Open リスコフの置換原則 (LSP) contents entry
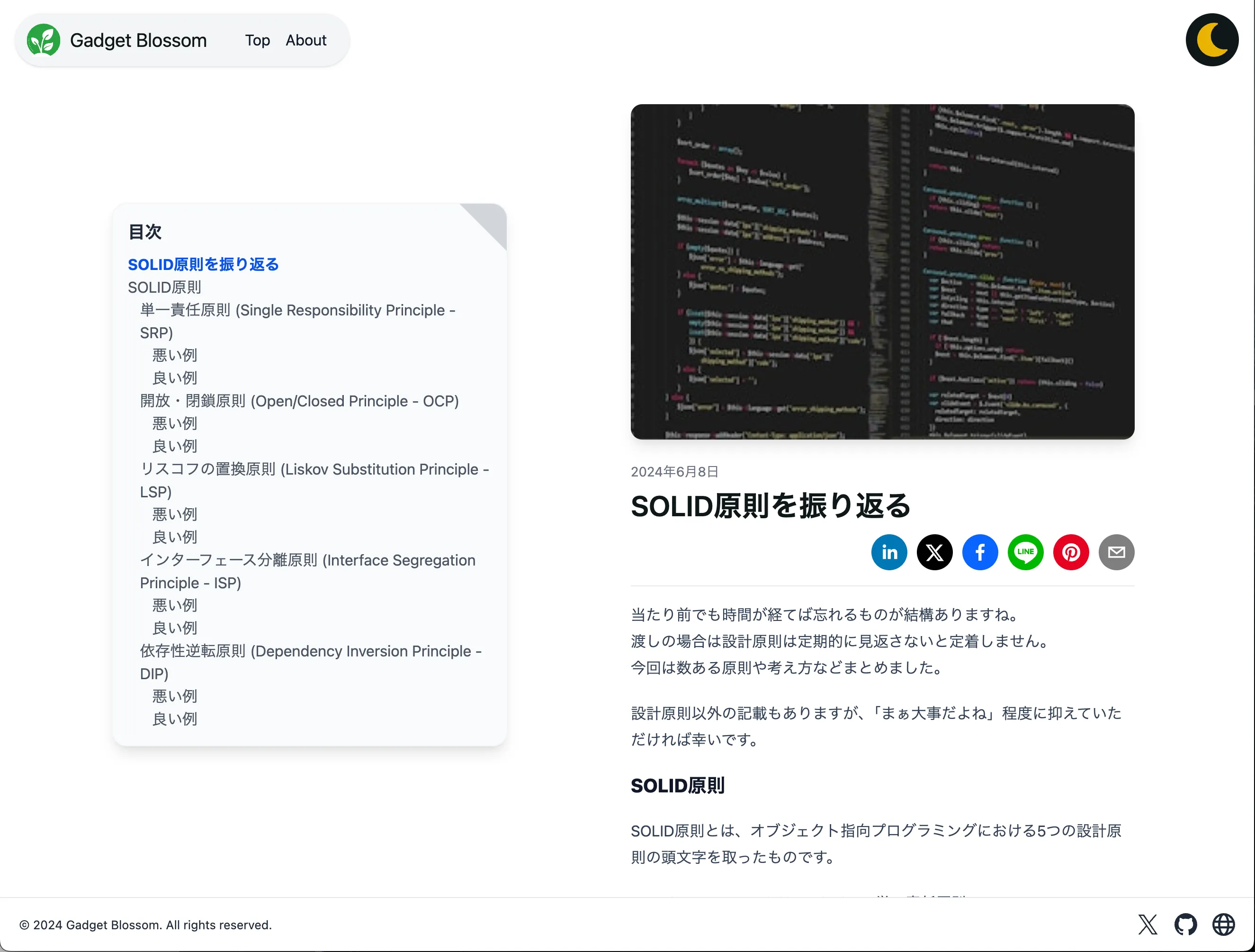This screenshot has width=1255, height=952. (x=314, y=480)
